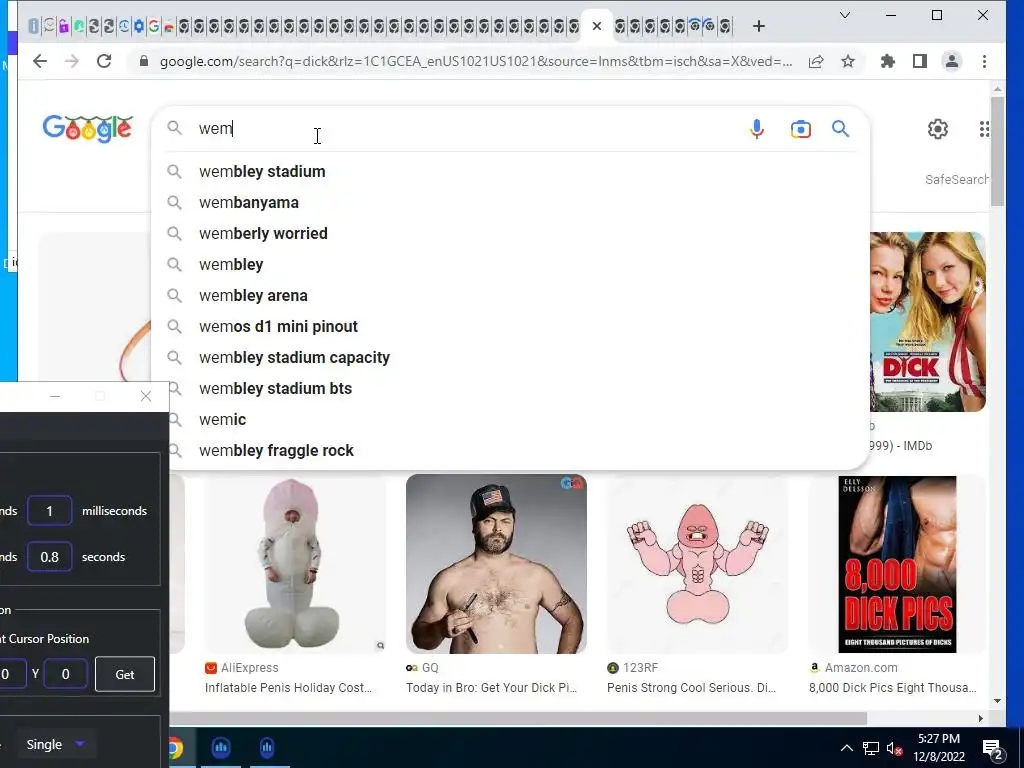Screen dimensions: 1024x768
Task: Open the IMDb movie poster thumbnail
Action: click(x=927, y=322)
